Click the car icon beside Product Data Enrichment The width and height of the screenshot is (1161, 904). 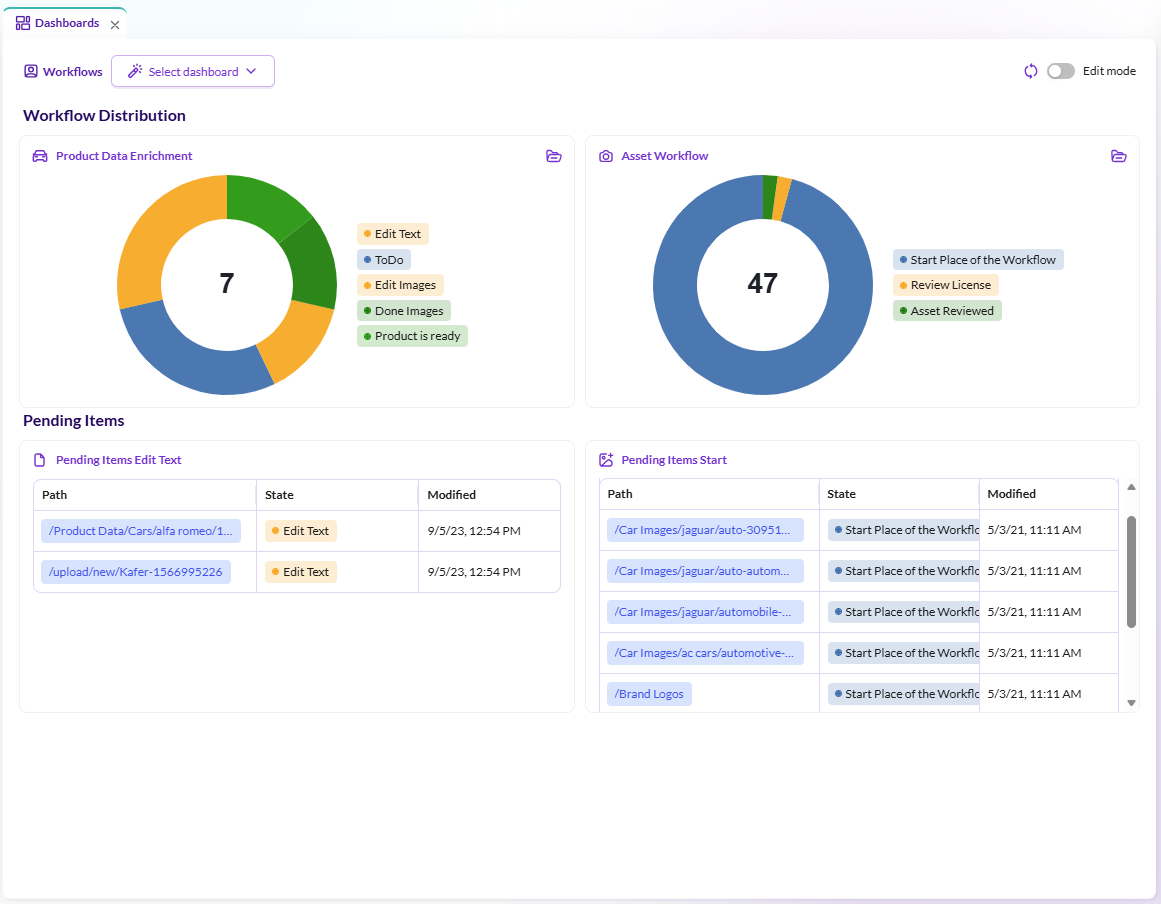[40, 156]
